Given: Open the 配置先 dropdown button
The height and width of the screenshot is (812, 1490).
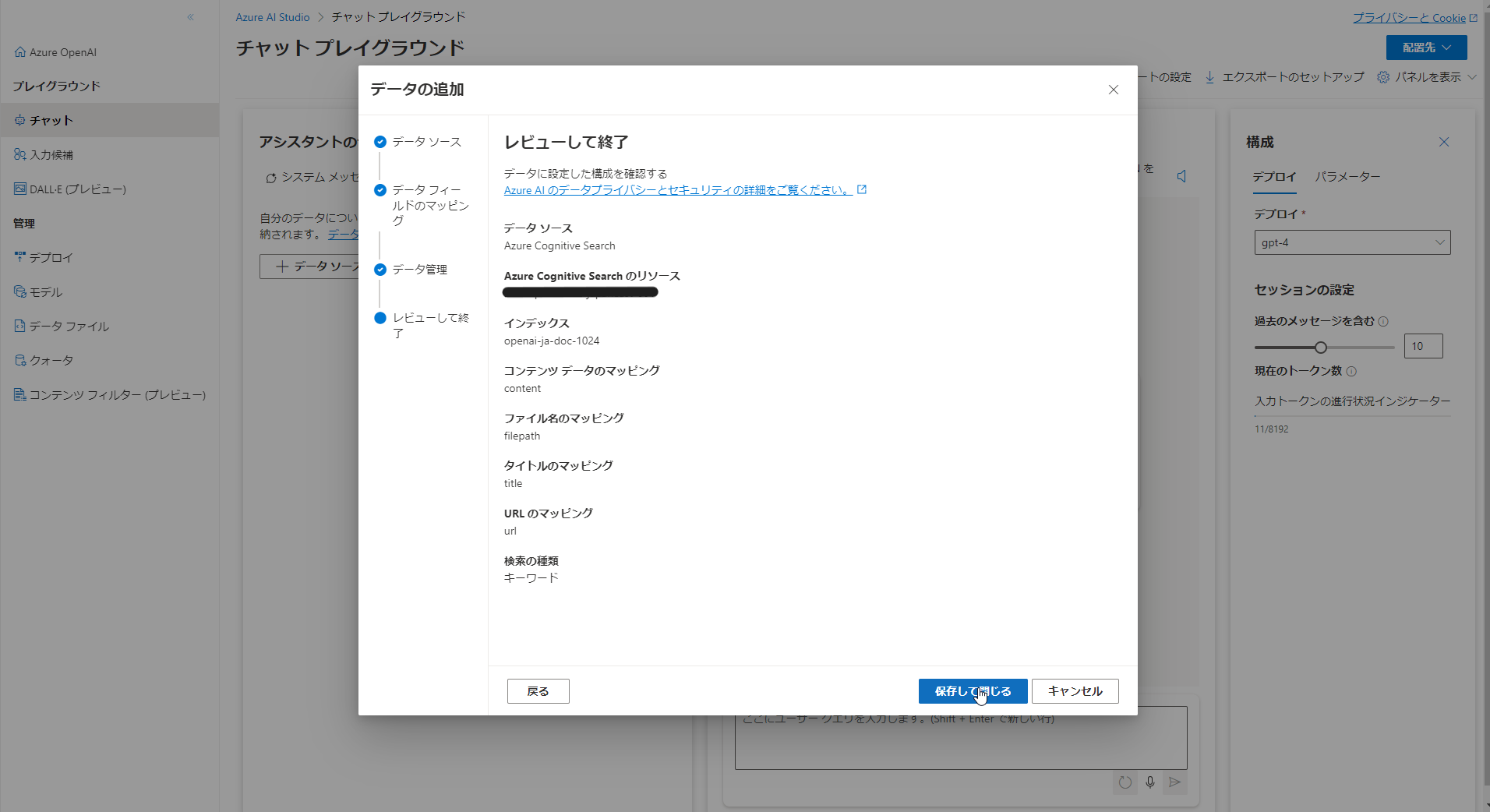Looking at the screenshot, I should click(1426, 48).
